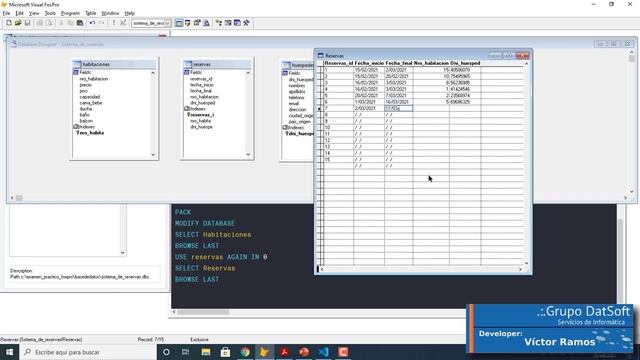The image size is (640, 360).
Task: Click the Run (exclamation mark) toolbar icon
Action: coord(114,23)
